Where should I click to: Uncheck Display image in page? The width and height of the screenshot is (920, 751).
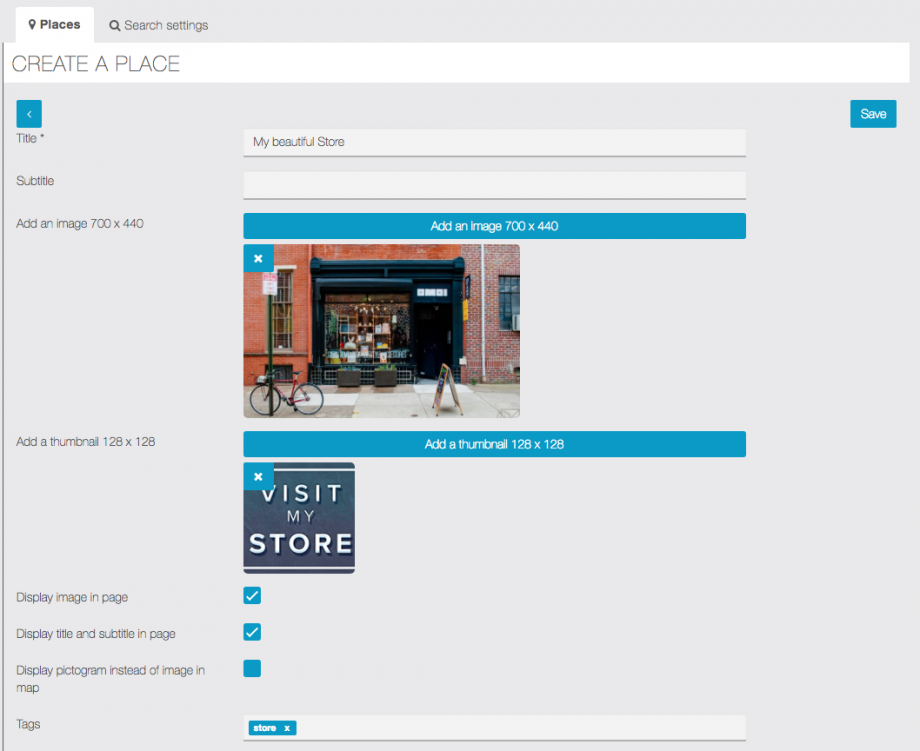click(x=252, y=596)
